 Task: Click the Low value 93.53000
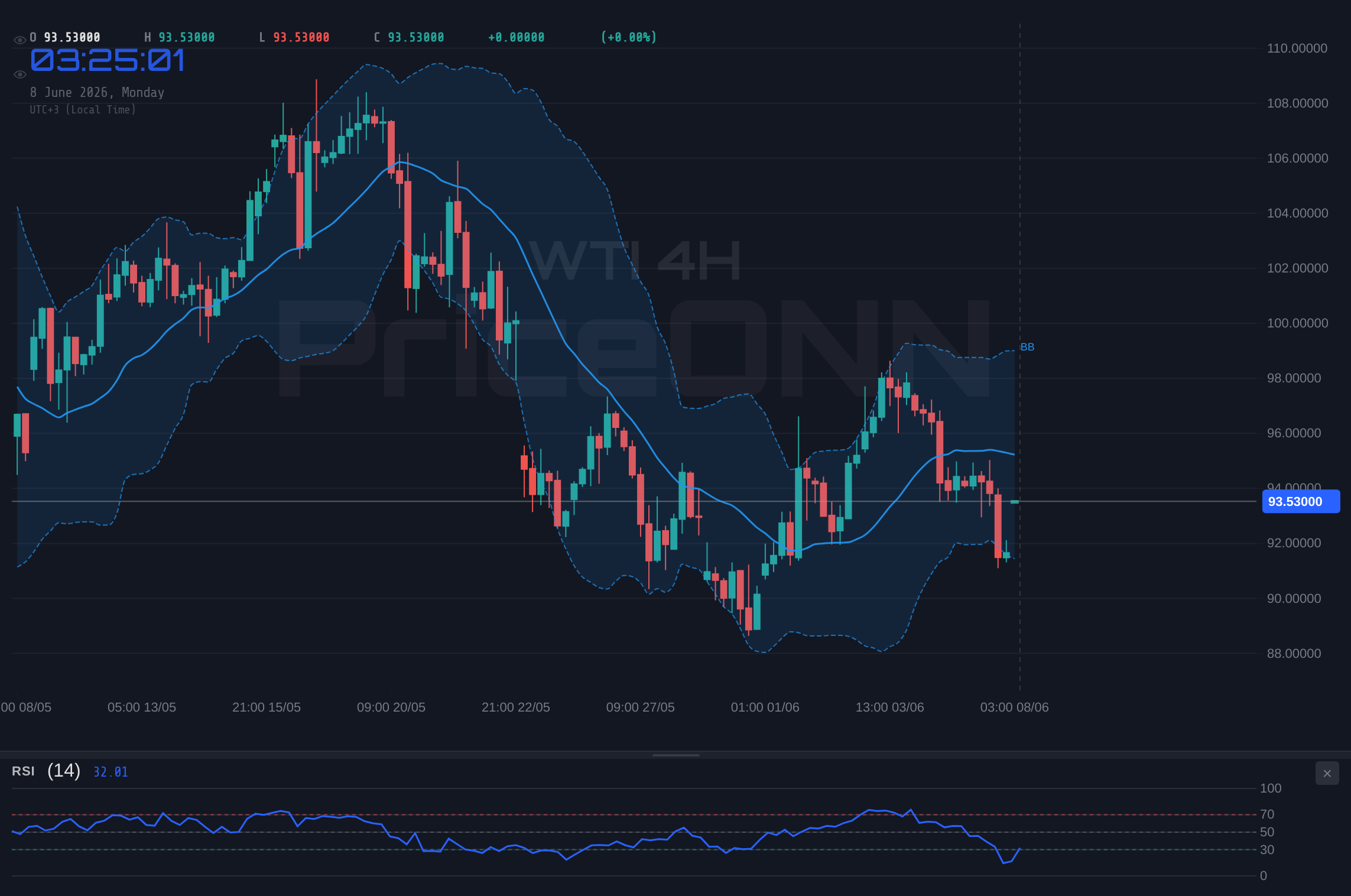point(301,37)
